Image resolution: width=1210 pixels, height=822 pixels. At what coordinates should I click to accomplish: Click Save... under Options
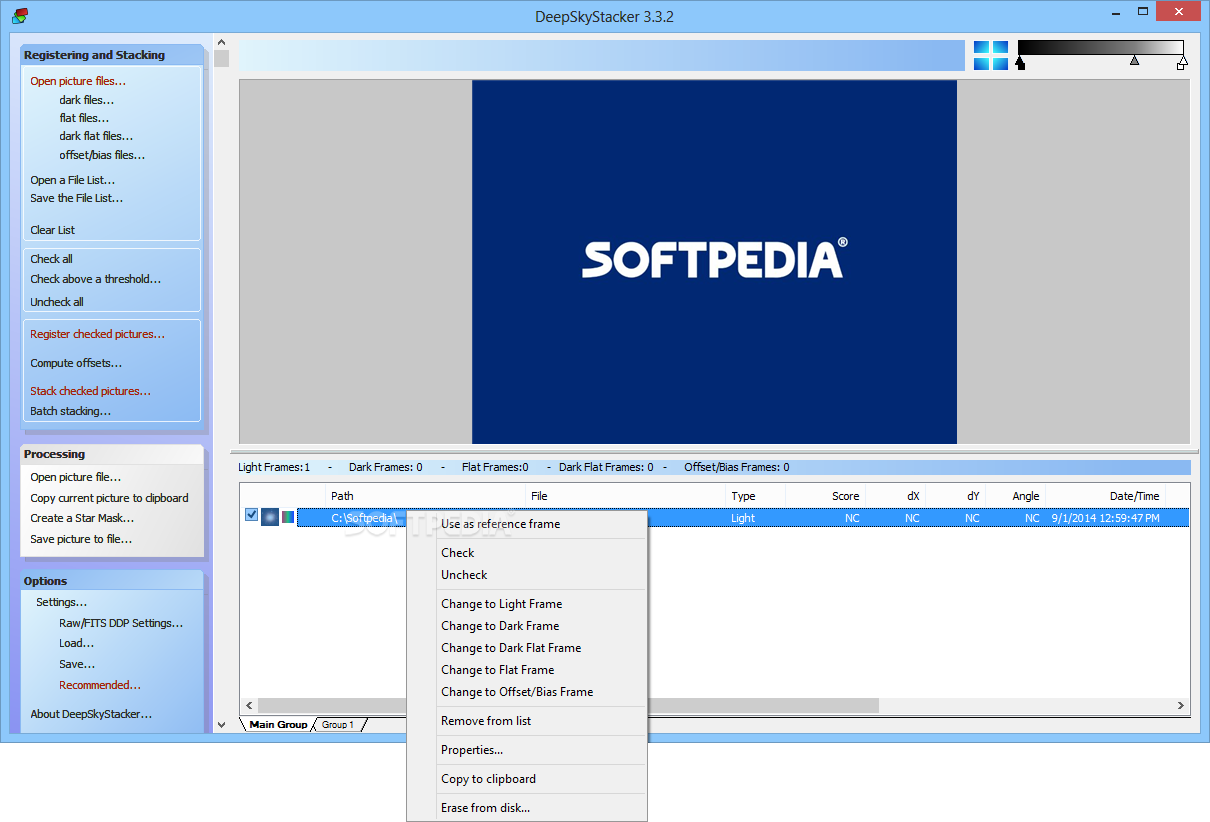(77, 664)
